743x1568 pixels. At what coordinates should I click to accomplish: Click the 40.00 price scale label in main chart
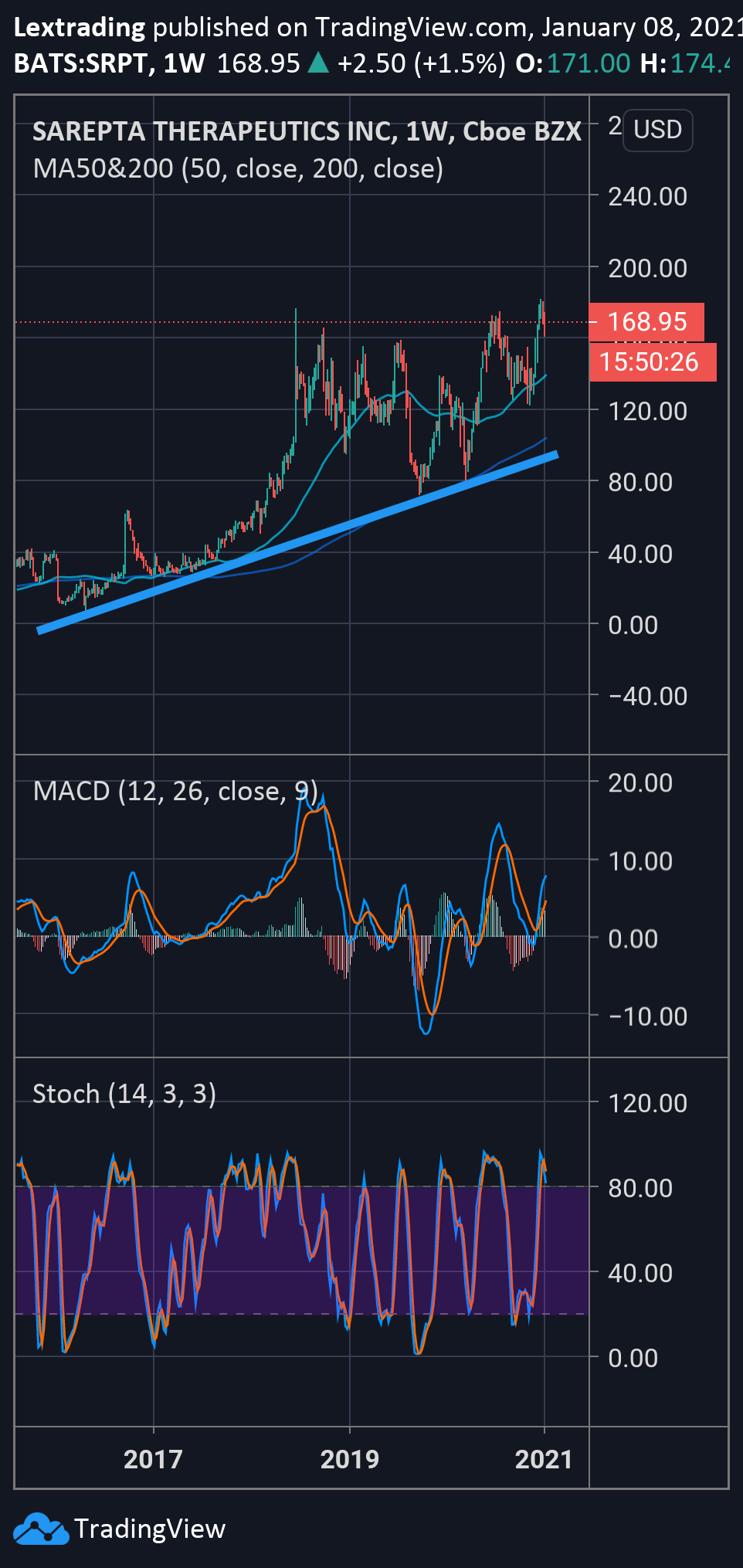[x=640, y=554]
